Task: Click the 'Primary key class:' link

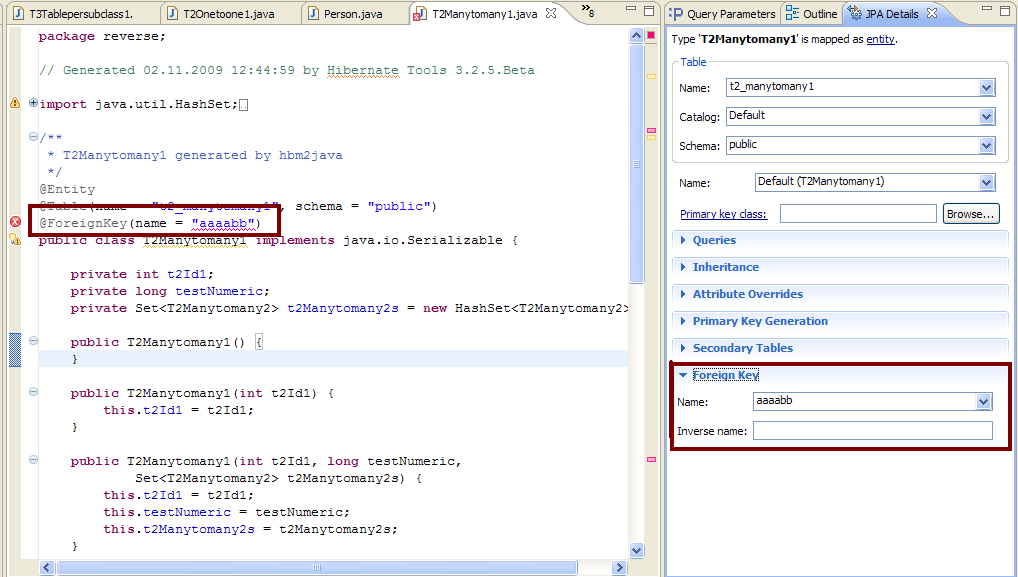Action: [723, 214]
